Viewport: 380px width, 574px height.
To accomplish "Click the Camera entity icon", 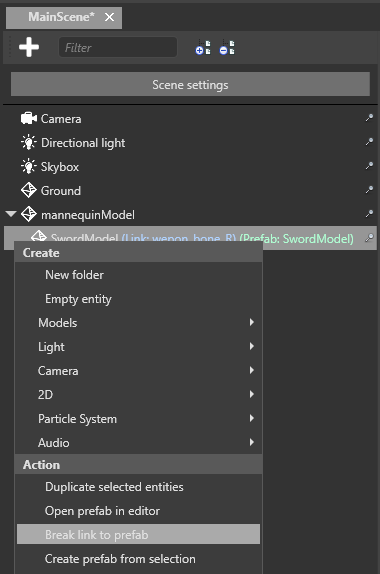I will point(29,119).
